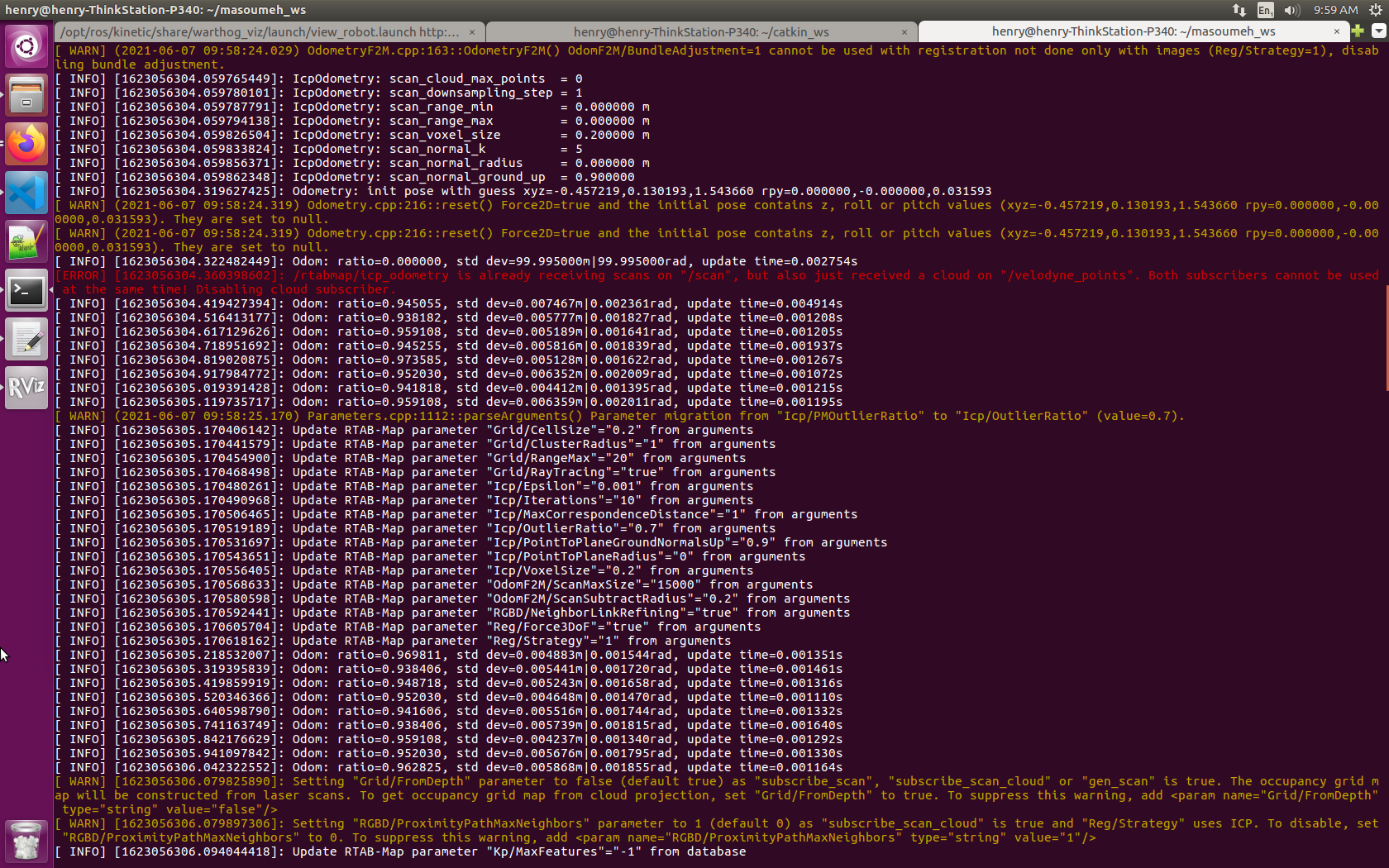The image size is (1389, 868).
Task: Close the ~/catkin_ws terminal tab
Action: (905, 32)
